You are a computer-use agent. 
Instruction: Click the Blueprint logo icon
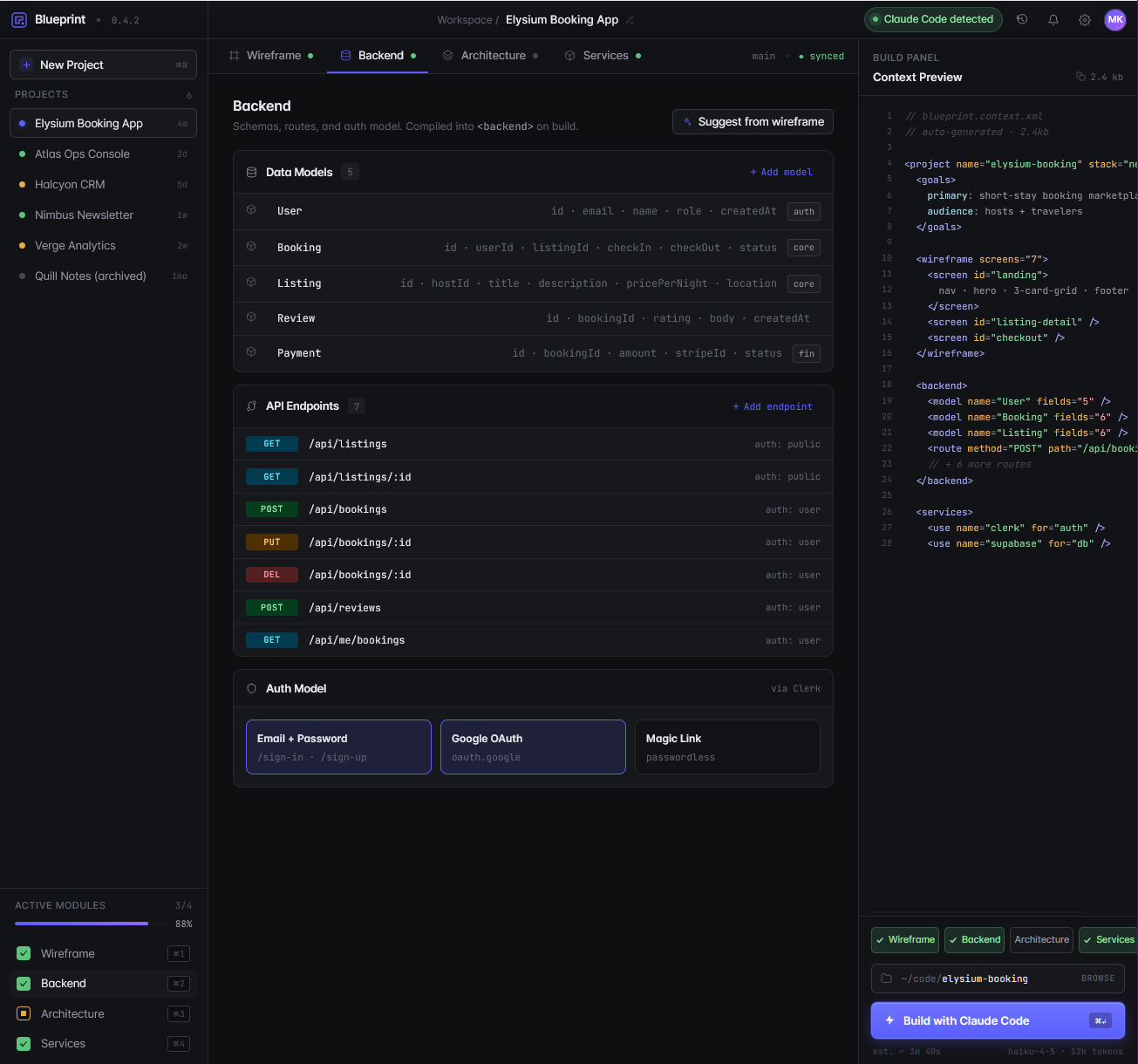click(19, 19)
